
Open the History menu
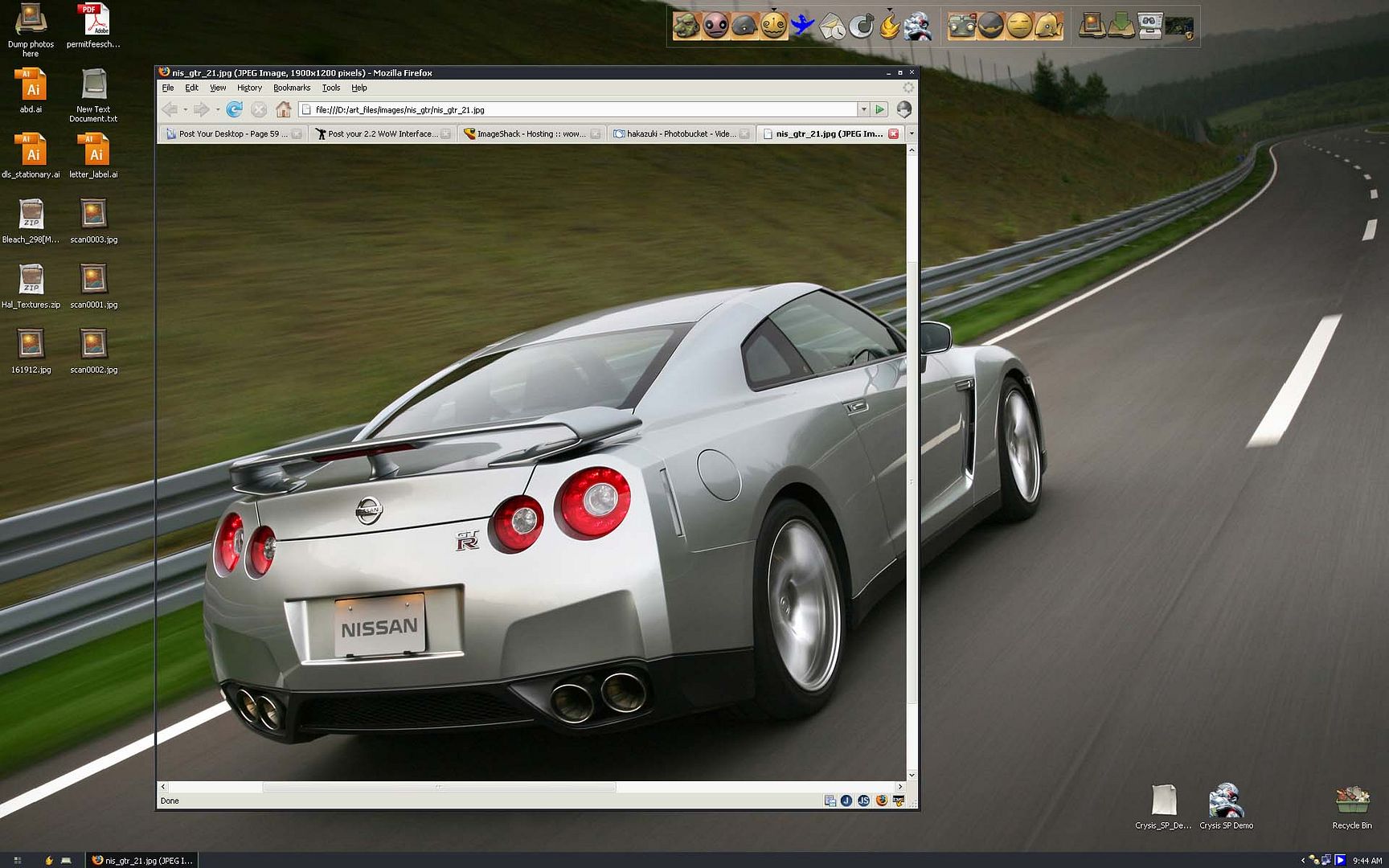tap(249, 88)
